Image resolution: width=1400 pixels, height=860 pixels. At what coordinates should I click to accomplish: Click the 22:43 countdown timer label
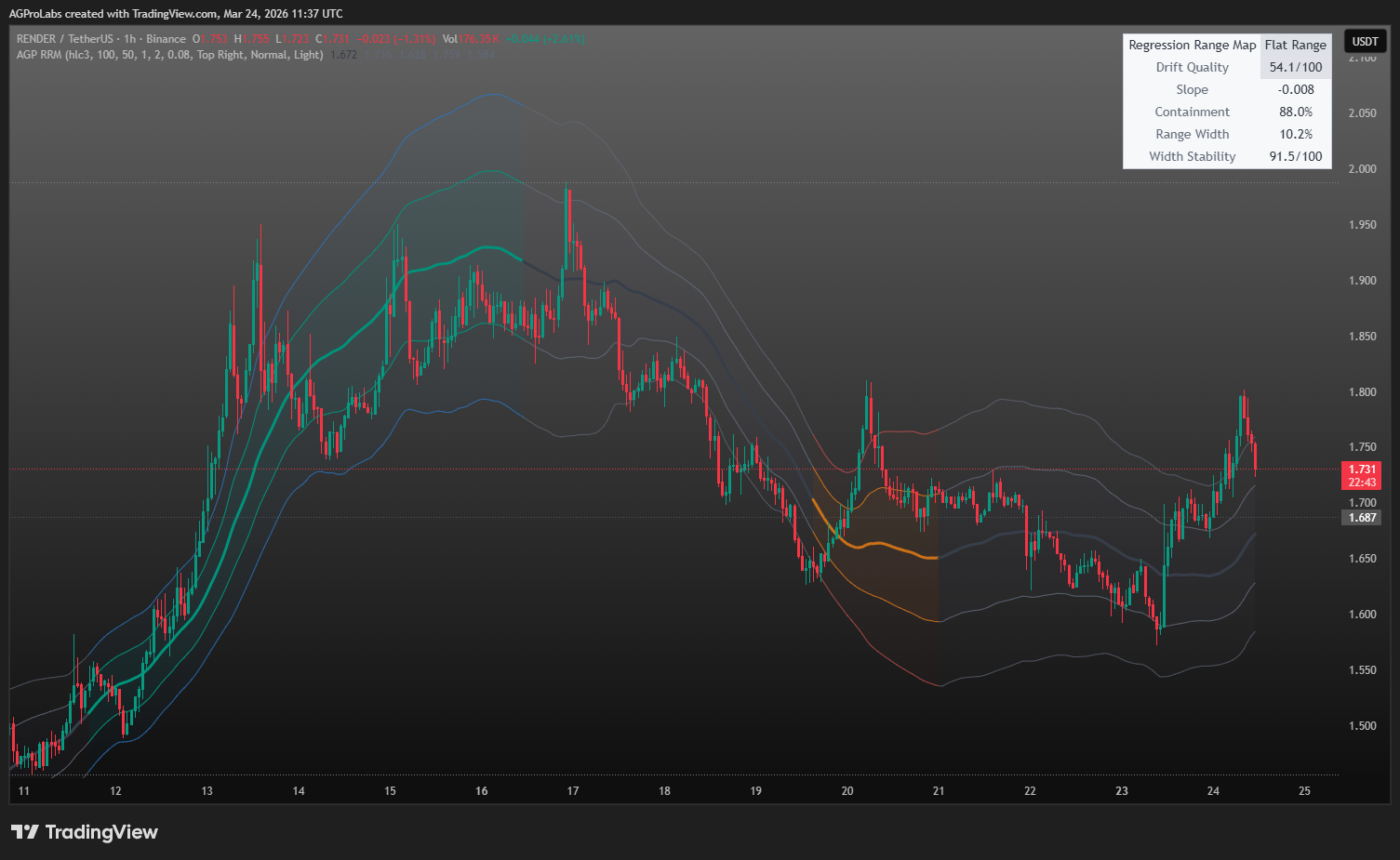(1362, 483)
